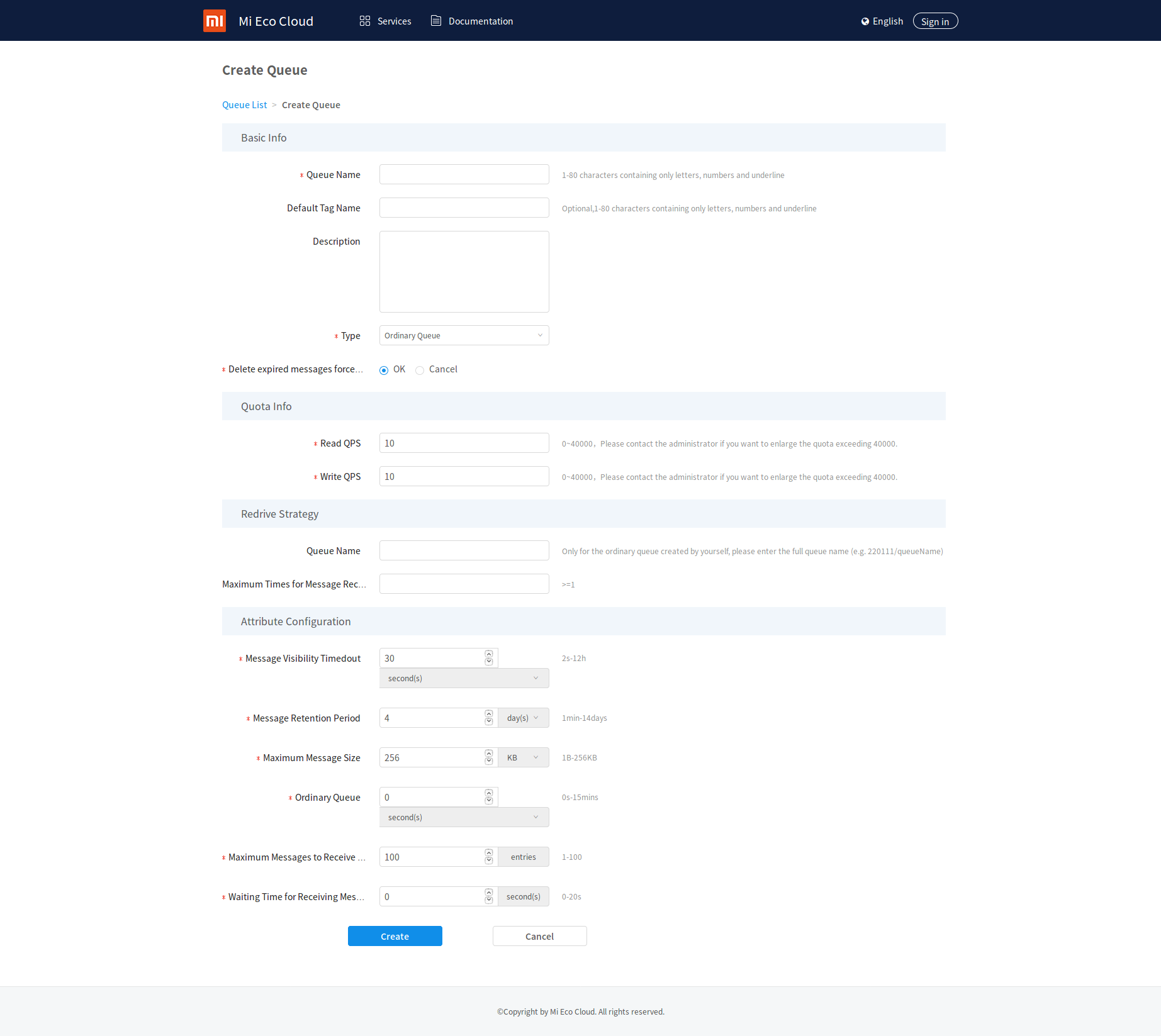
Task: Focus the Redrive Strategy Queue Name field
Action: [464, 550]
